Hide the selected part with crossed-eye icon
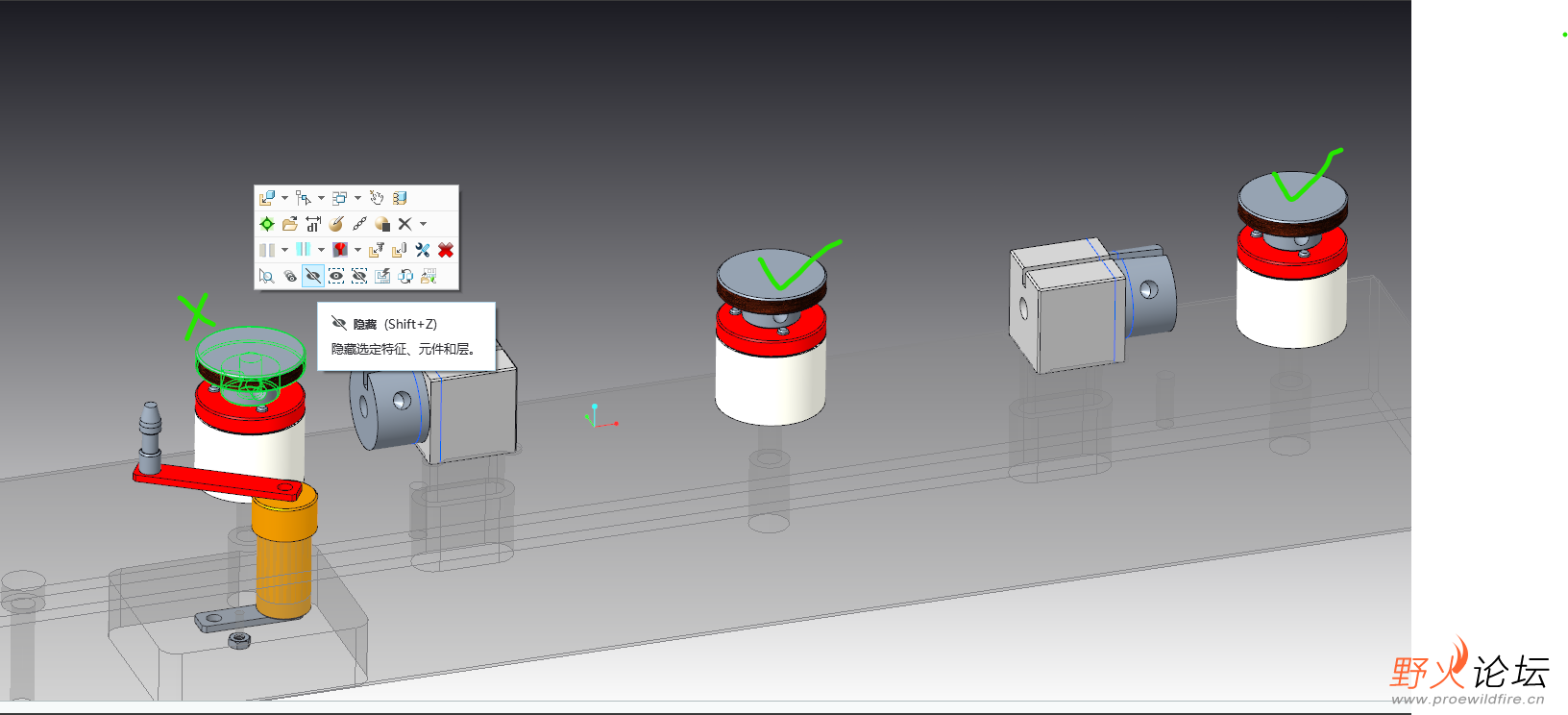Viewport: 1568px width, 715px height. pyautogui.click(x=313, y=276)
